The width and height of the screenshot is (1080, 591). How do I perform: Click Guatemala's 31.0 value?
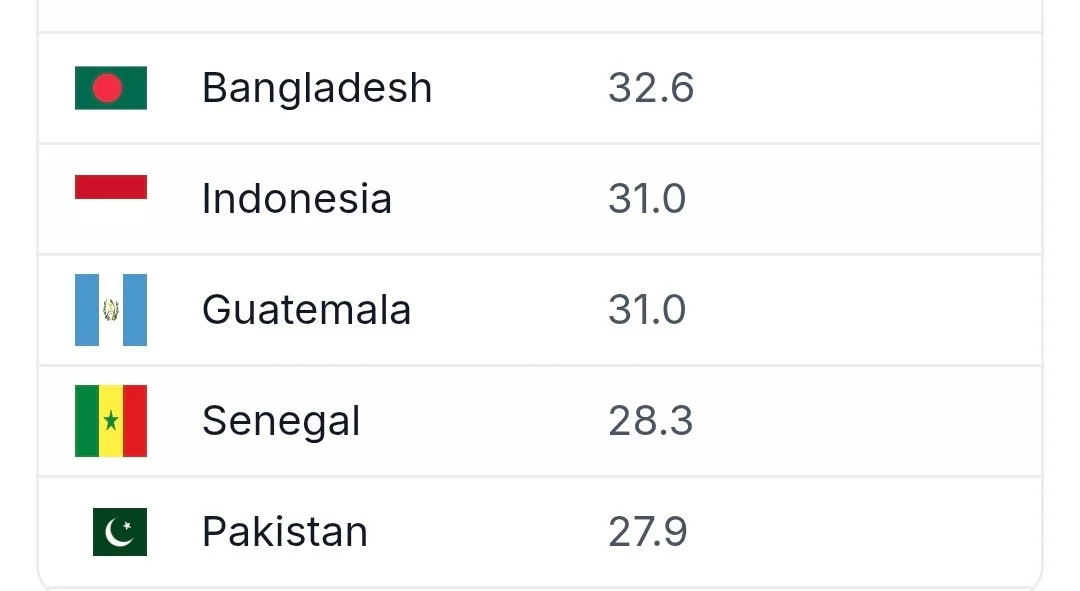pyautogui.click(x=646, y=310)
